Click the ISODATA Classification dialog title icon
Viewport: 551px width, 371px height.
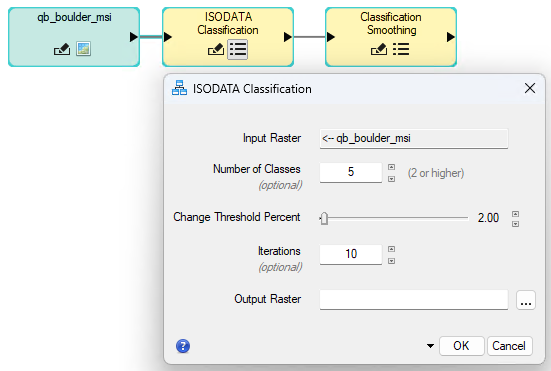click(179, 88)
